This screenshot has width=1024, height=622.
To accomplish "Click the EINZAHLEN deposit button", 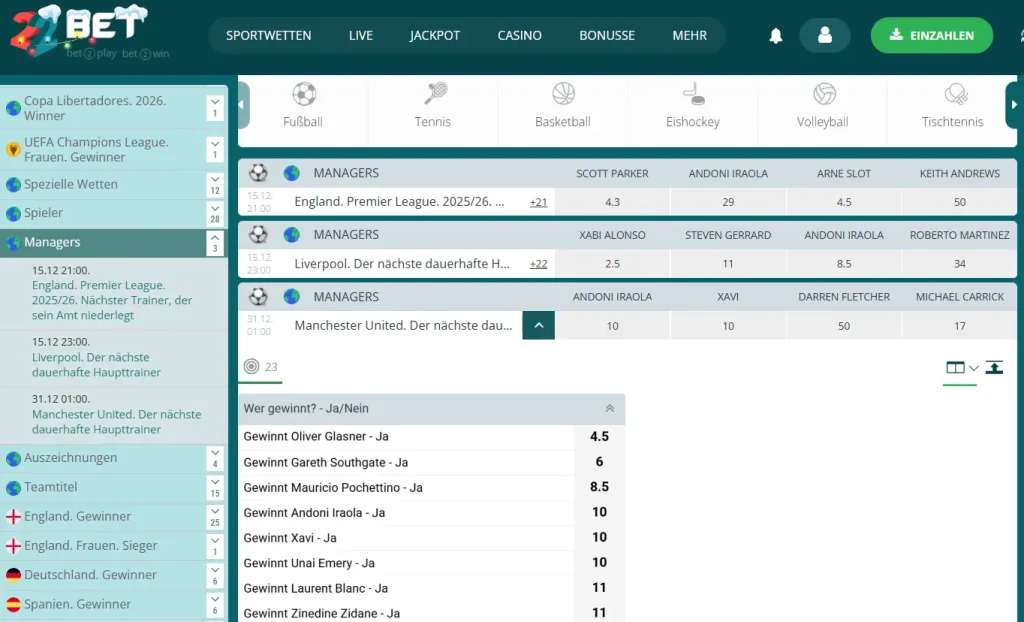I will pyautogui.click(x=931, y=34).
